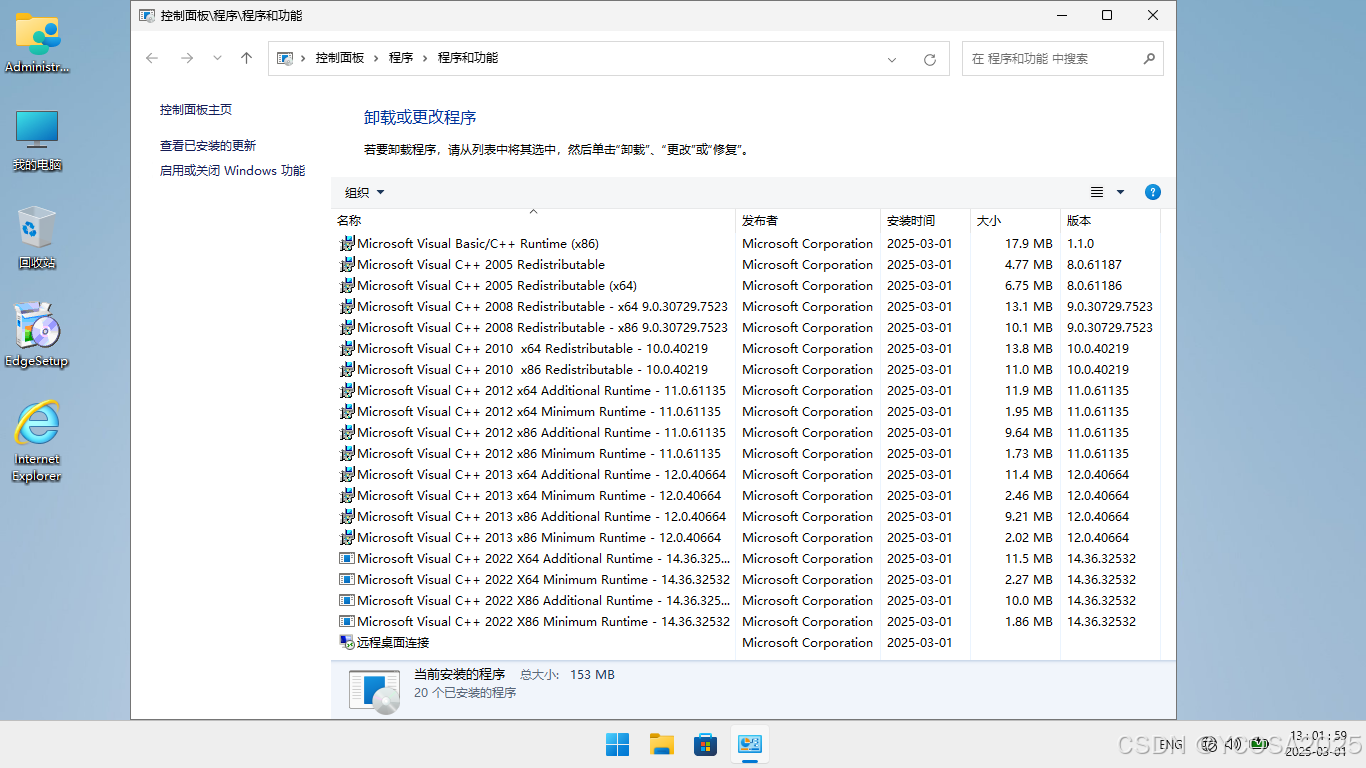The width and height of the screenshot is (1366, 768).
Task: Select Internet Explorer desktop icon
Action: (37, 442)
